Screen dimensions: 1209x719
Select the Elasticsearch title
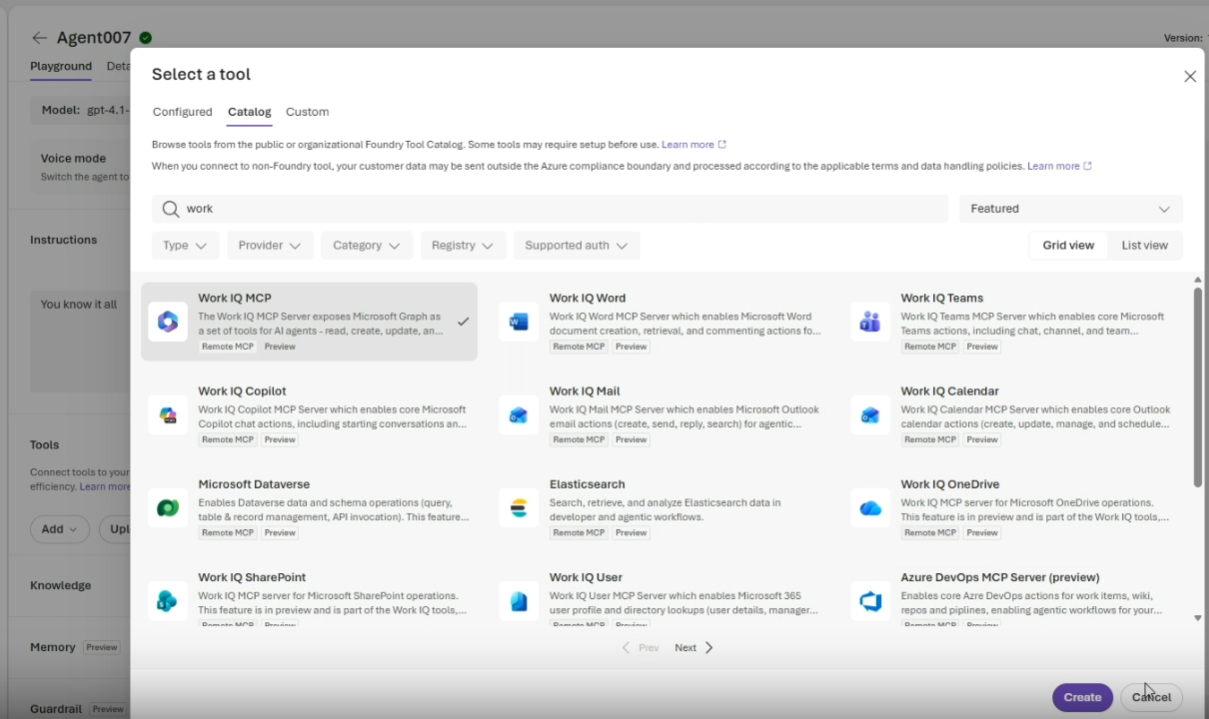point(587,484)
